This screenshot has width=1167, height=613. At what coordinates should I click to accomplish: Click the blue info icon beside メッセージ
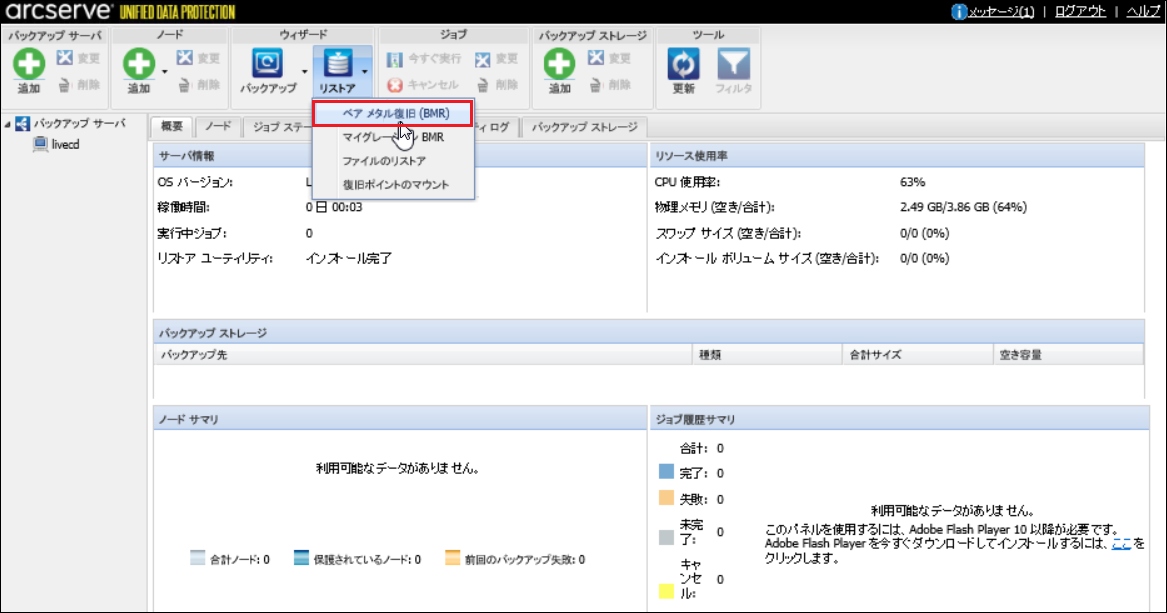tap(959, 11)
